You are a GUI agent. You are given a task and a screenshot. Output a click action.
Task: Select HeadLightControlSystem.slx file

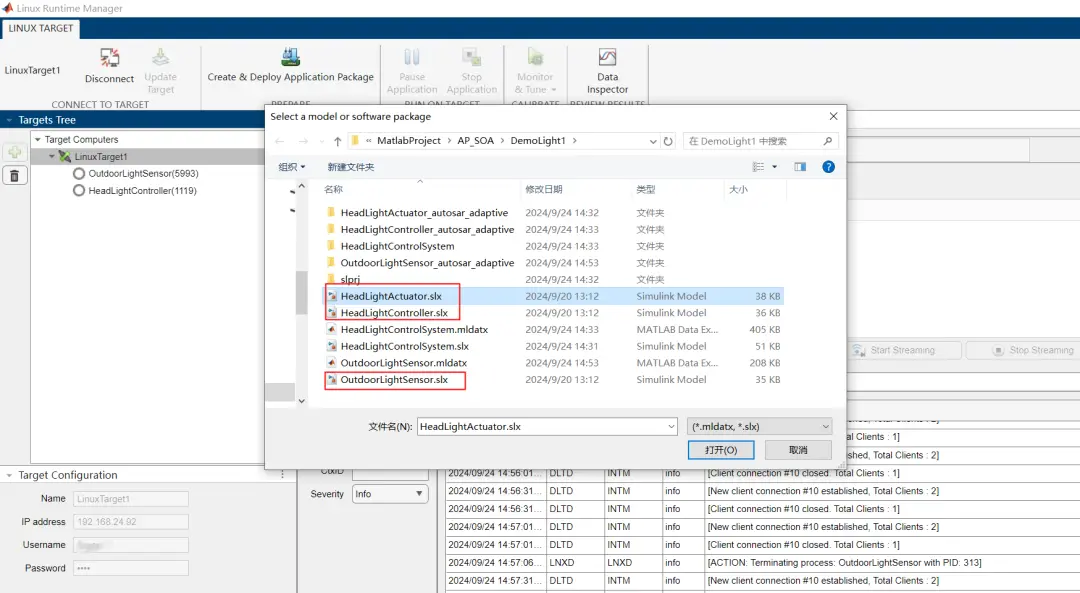[404, 346]
